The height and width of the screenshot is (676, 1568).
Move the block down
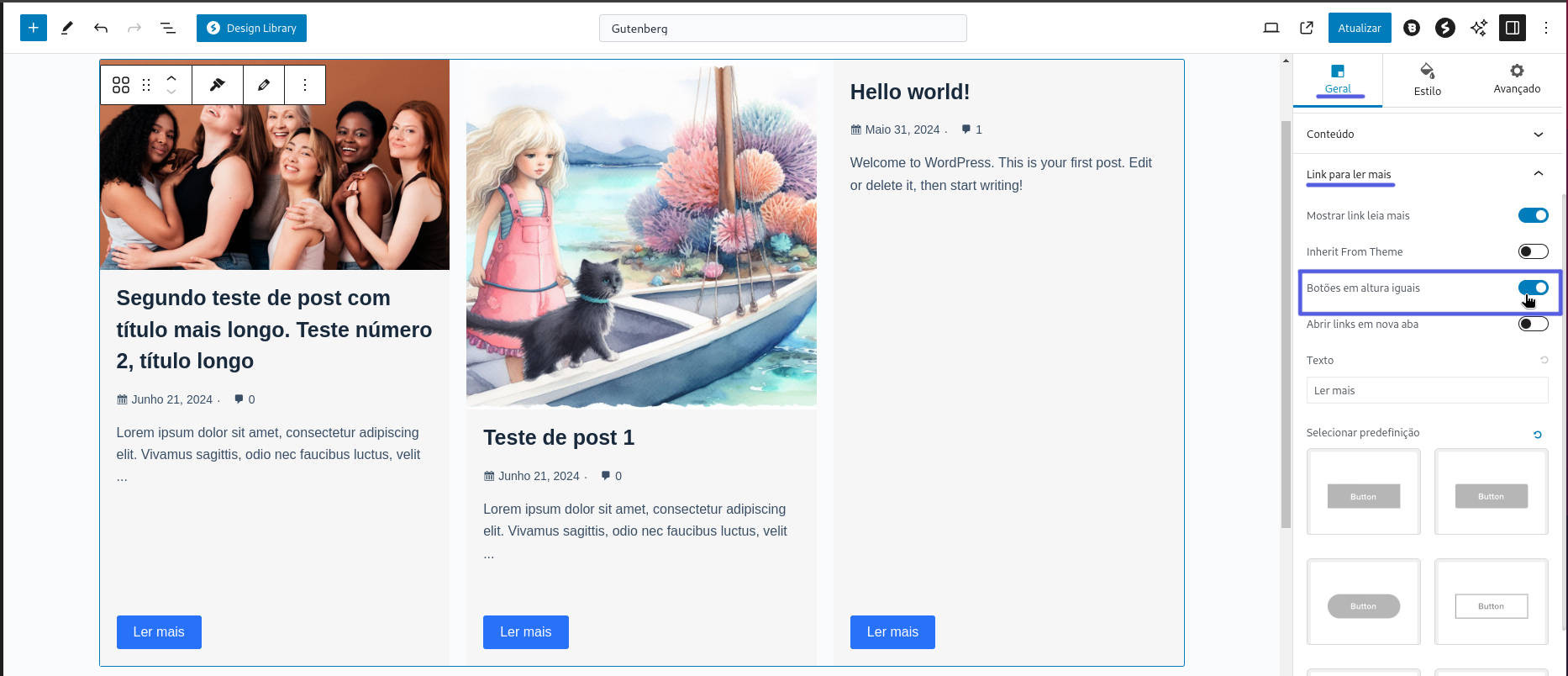171,92
